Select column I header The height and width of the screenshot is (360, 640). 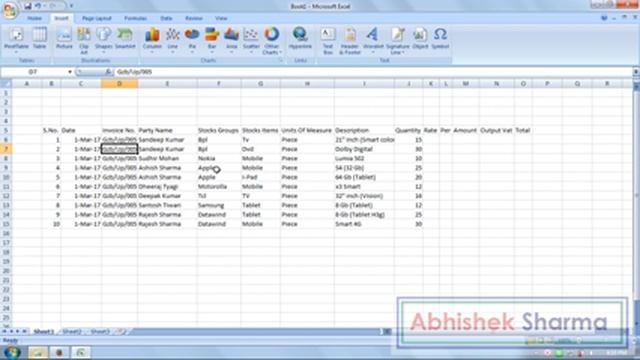tap(364, 84)
